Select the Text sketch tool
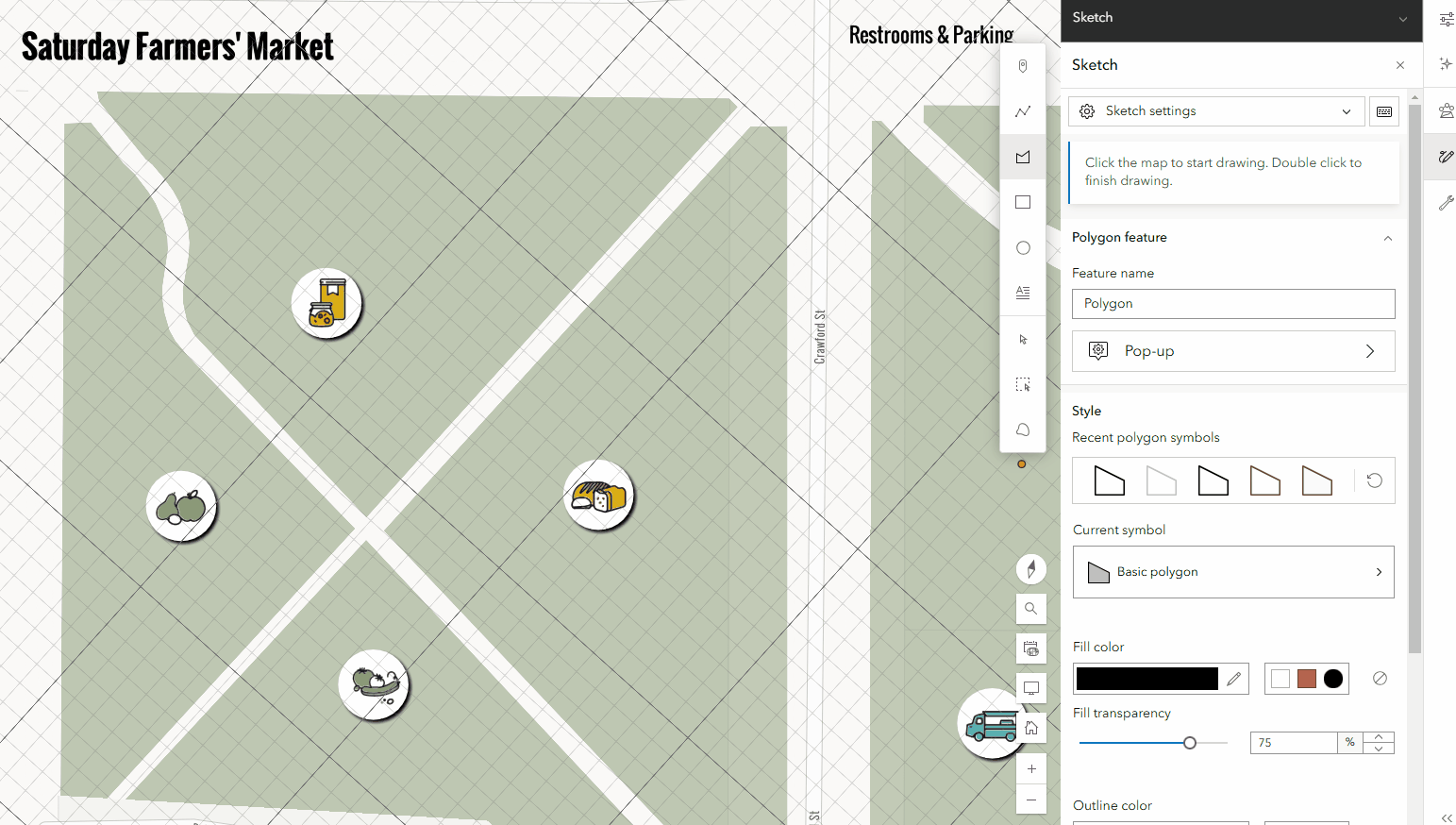The height and width of the screenshot is (825, 1456). click(1023, 293)
